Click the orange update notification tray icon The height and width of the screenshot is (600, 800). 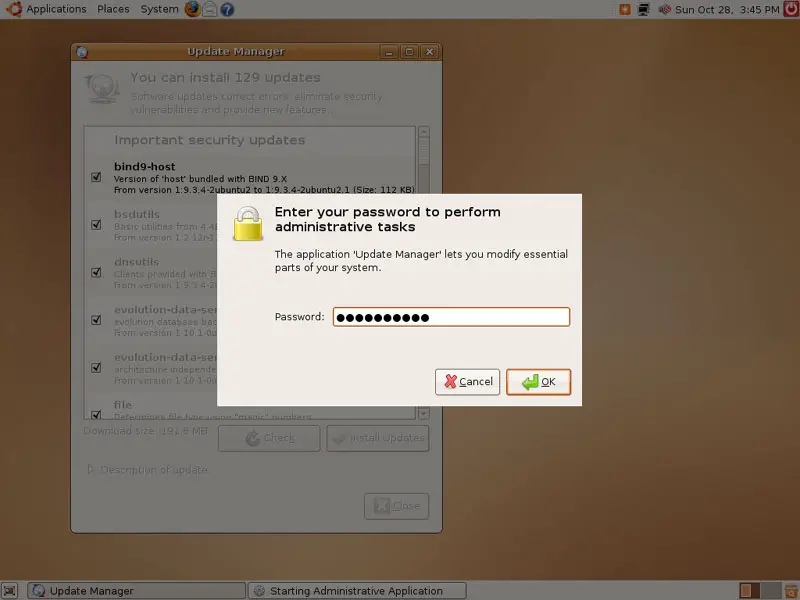[x=625, y=9]
